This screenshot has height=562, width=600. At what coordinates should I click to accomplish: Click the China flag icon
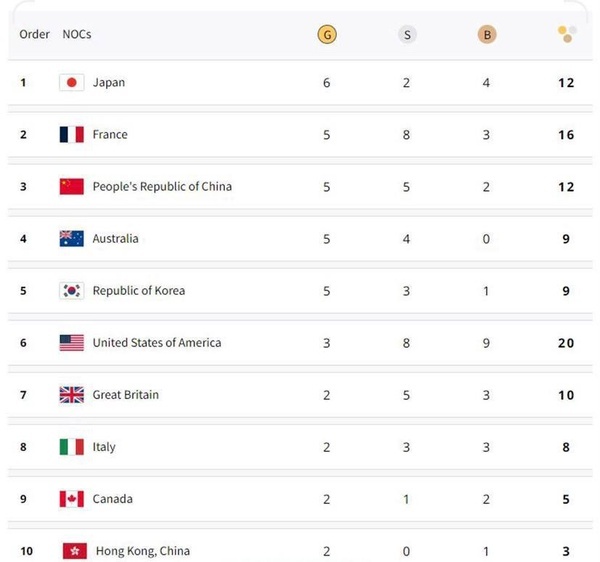pos(71,187)
